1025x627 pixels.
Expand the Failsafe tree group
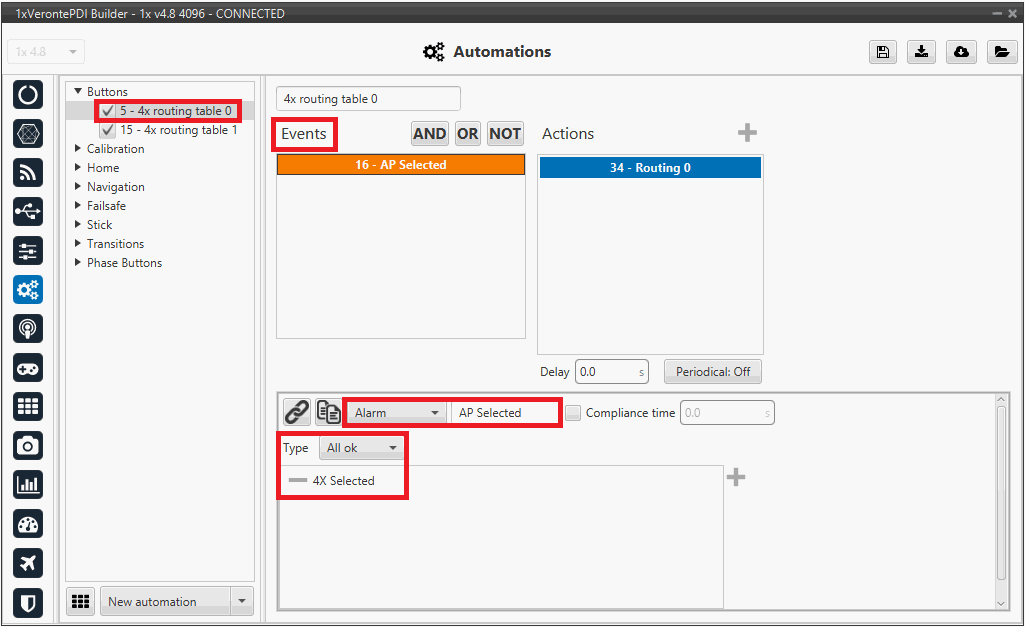(79, 206)
